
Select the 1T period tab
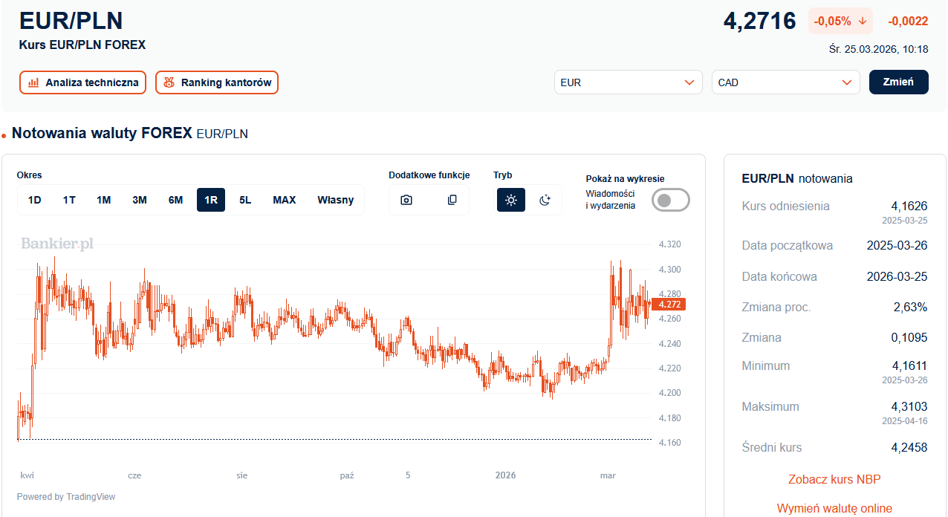(x=69, y=200)
